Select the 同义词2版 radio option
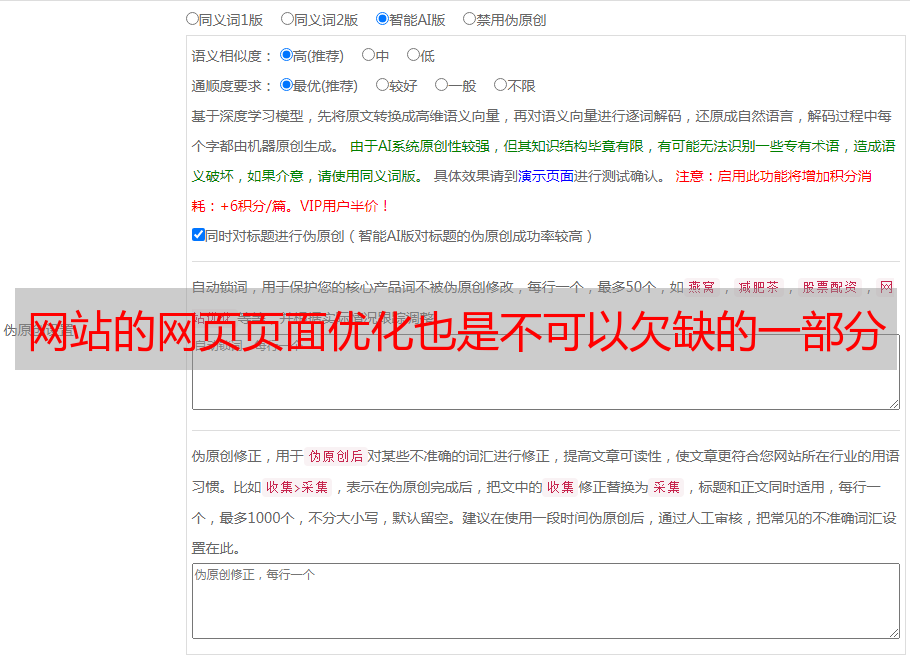 tap(287, 19)
